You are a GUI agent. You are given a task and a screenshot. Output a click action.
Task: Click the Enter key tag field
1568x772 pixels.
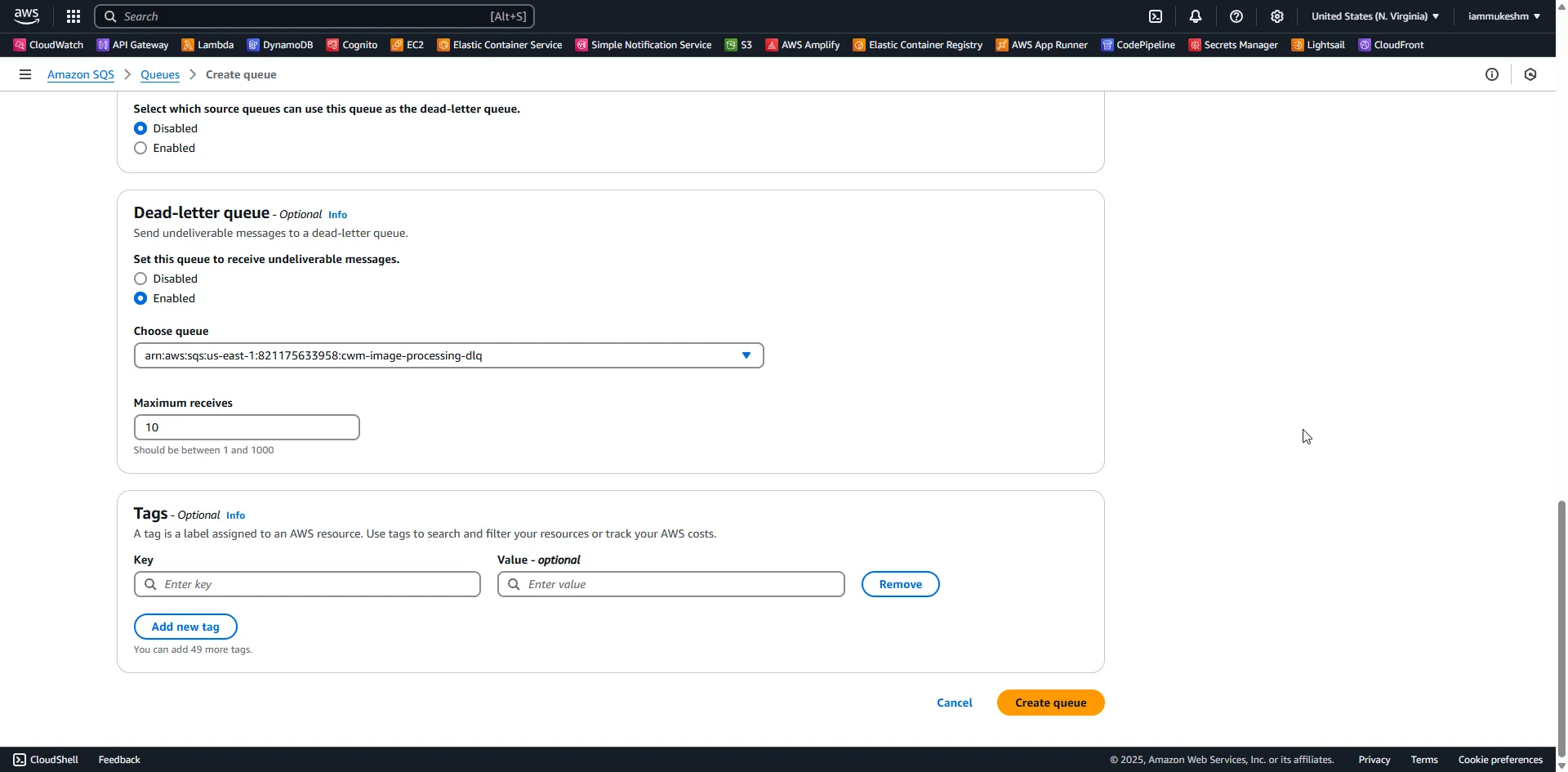coord(307,584)
